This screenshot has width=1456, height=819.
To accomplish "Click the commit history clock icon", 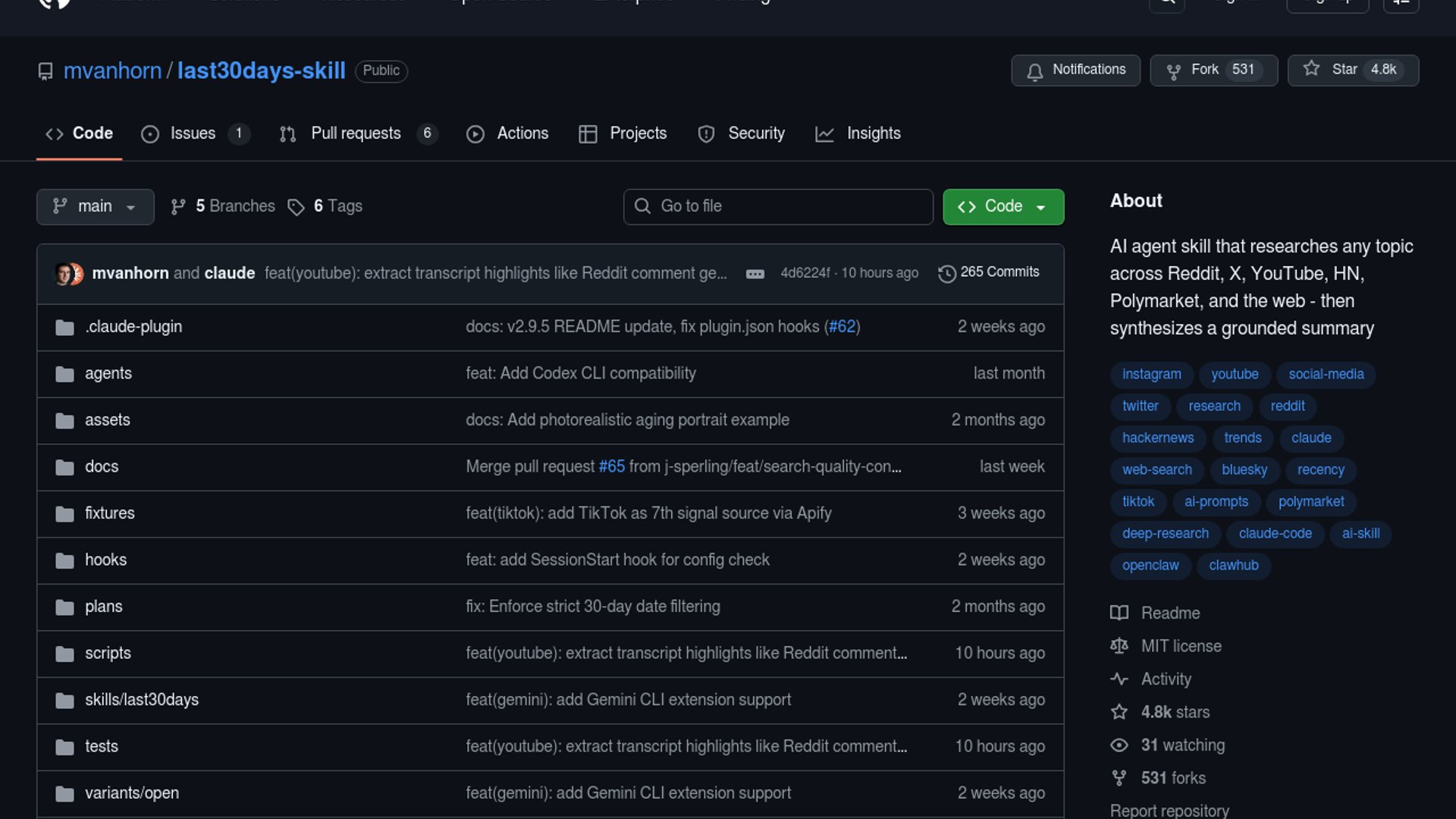I will [946, 273].
